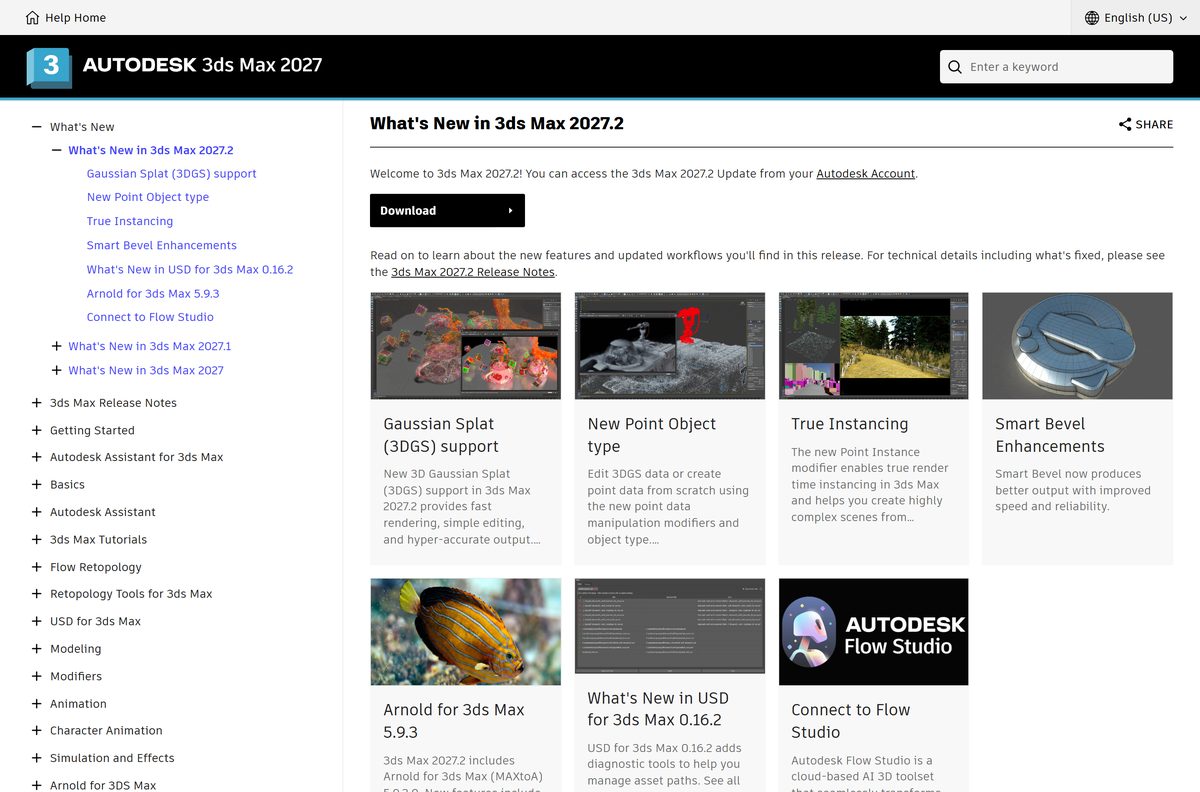The height and width of the screenshot is (792, 1200).
Task: Open Arnold for 3ds Max 5.9.3 sidebar link
Action: (153, 294)
